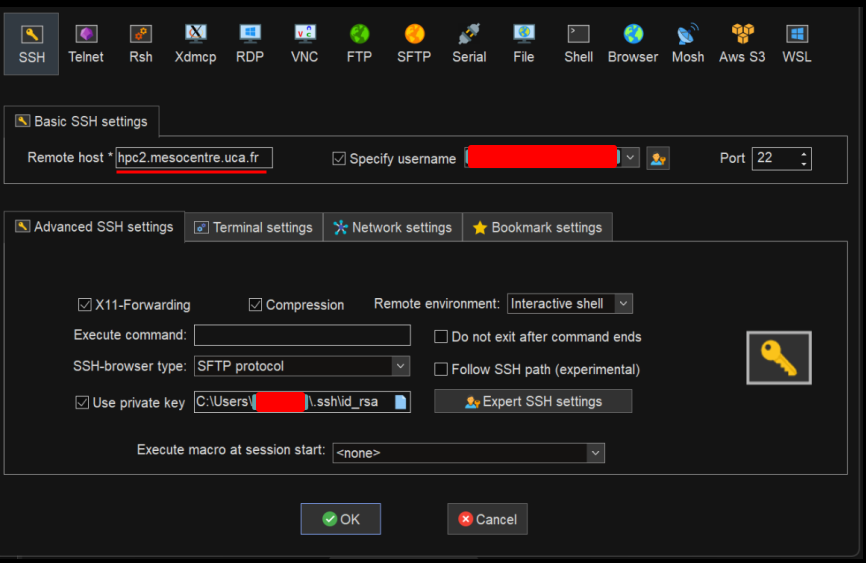Choose the Aws S3 session type
Viewport: 866px width, 563px height.
742,44
